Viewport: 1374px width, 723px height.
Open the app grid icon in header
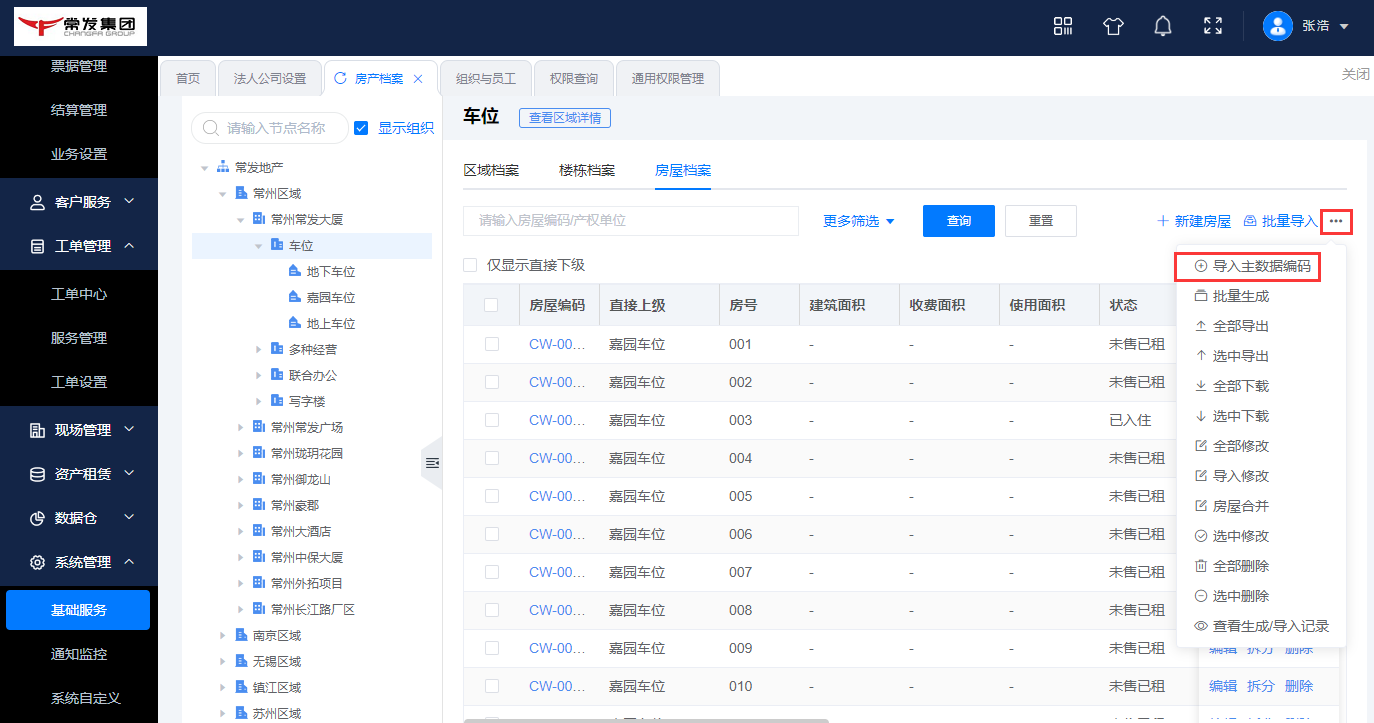[1063, 26]
